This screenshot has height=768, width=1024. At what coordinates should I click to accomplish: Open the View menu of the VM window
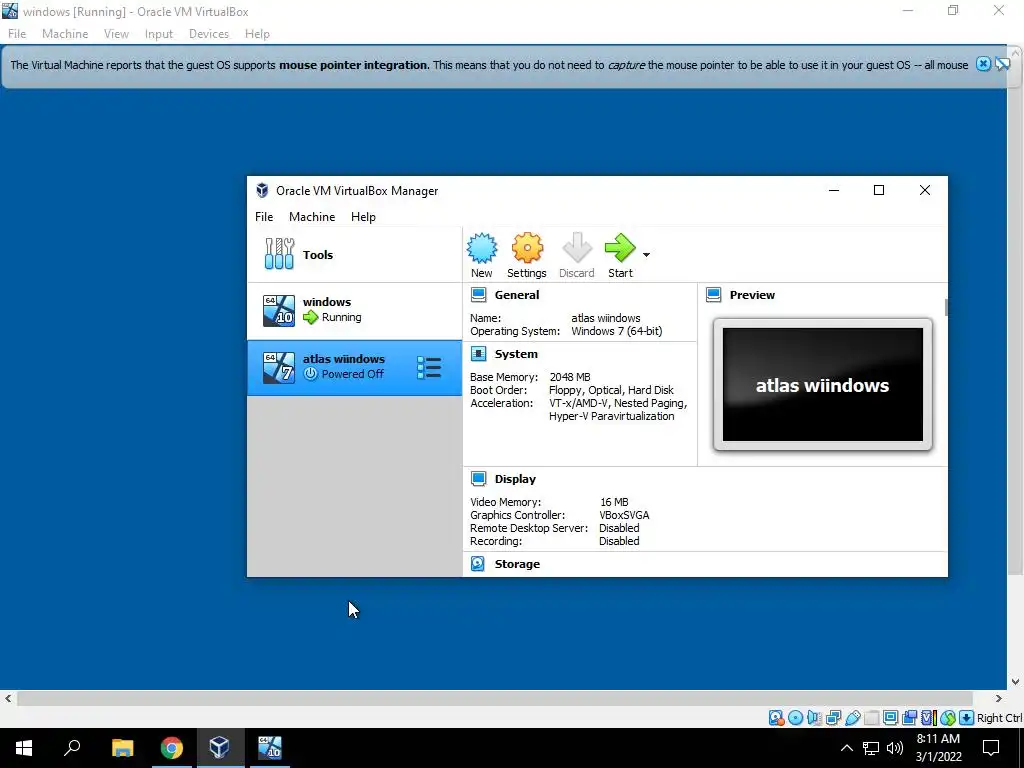[x=116, y=34]
